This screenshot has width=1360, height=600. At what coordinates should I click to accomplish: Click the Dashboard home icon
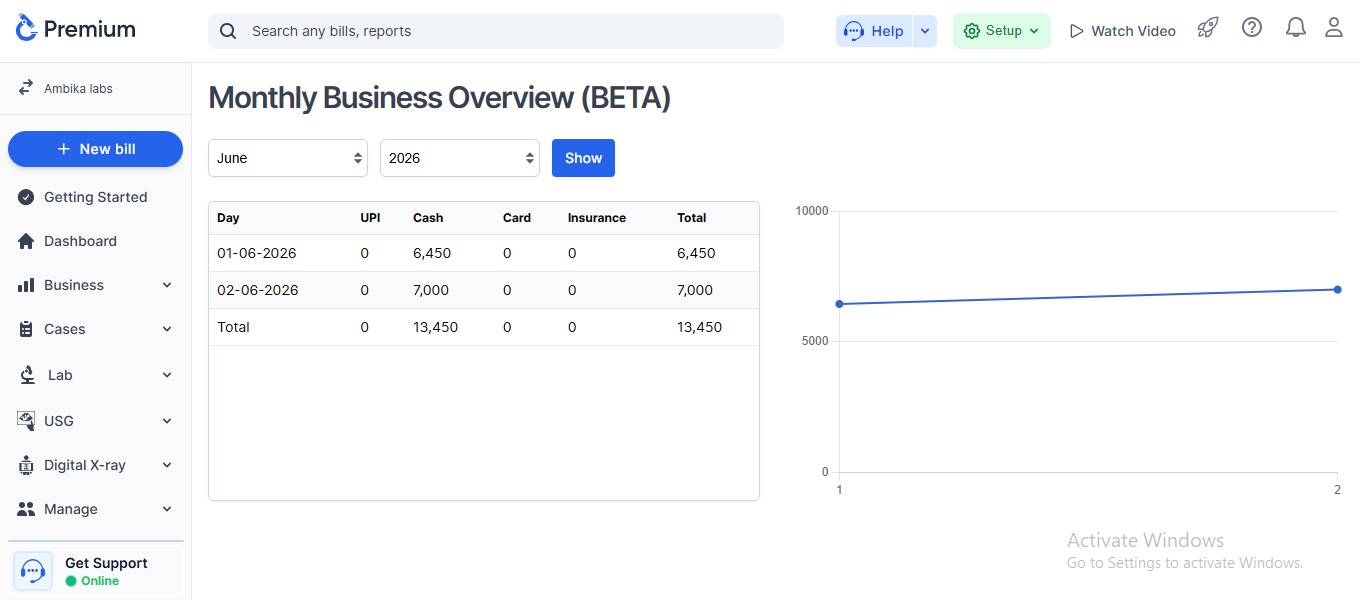click(26, 241)
